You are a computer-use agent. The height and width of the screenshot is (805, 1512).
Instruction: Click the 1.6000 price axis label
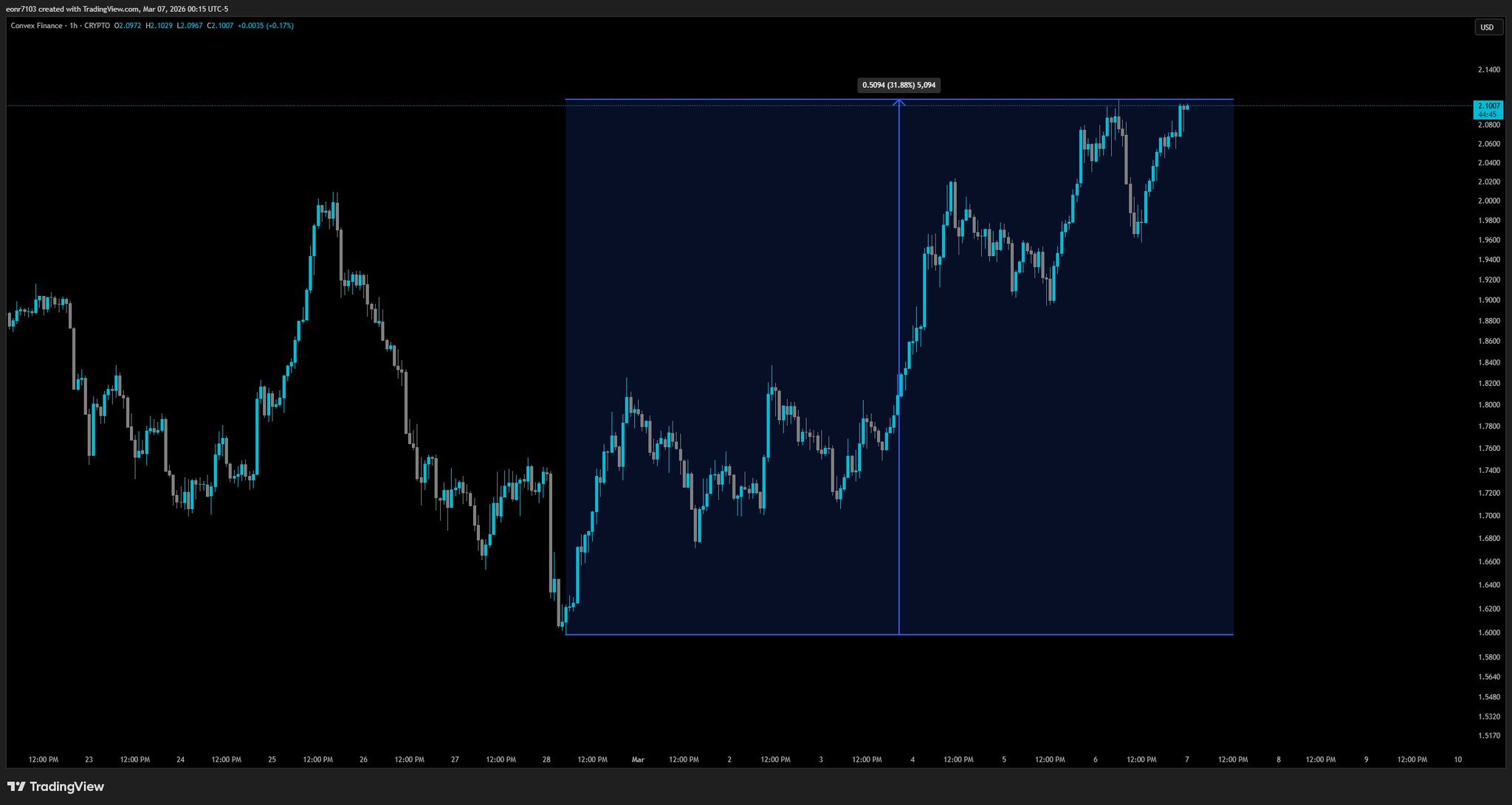point(1488,632)
